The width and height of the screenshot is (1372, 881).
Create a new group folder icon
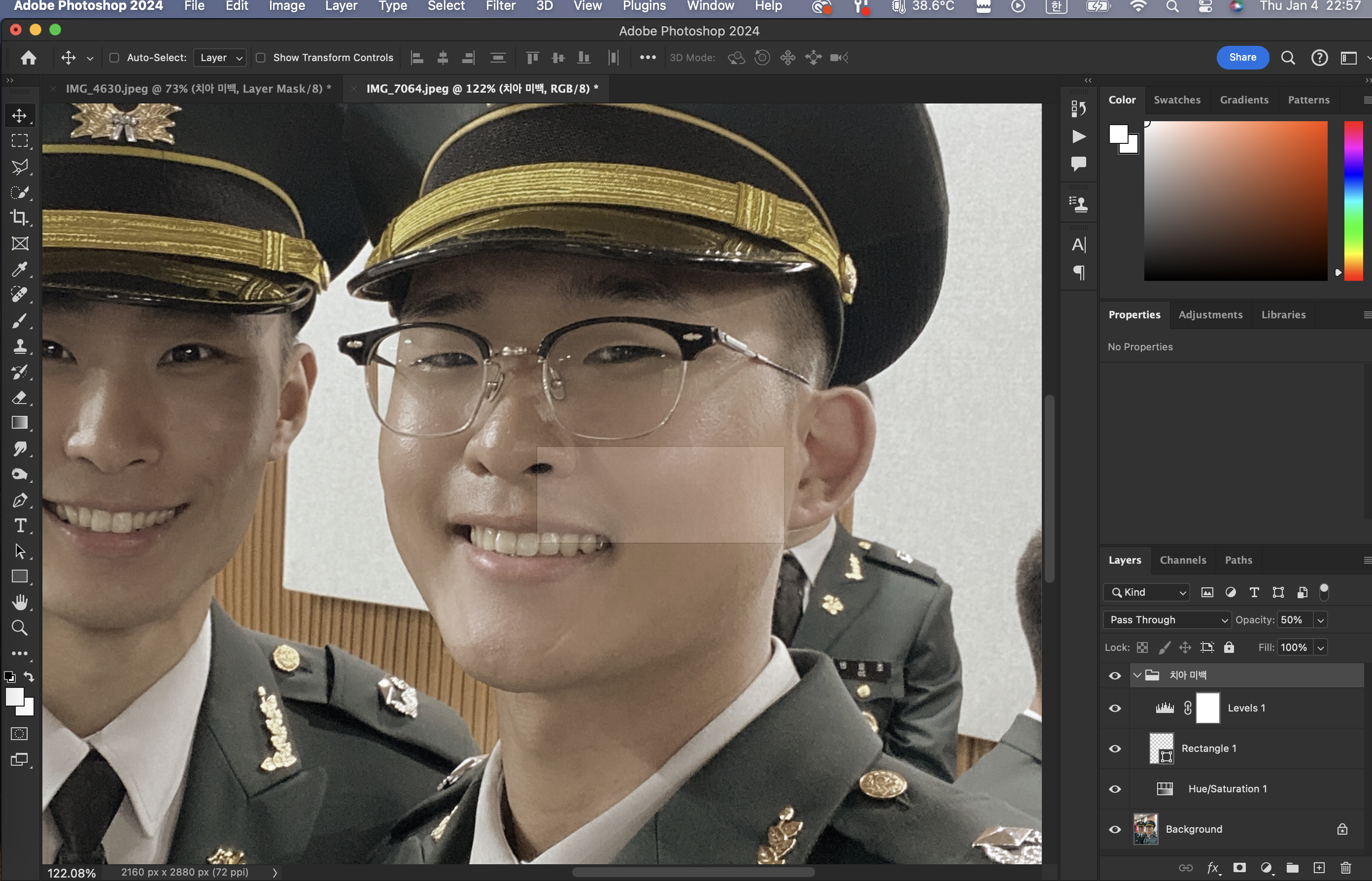pos(1293,868)
